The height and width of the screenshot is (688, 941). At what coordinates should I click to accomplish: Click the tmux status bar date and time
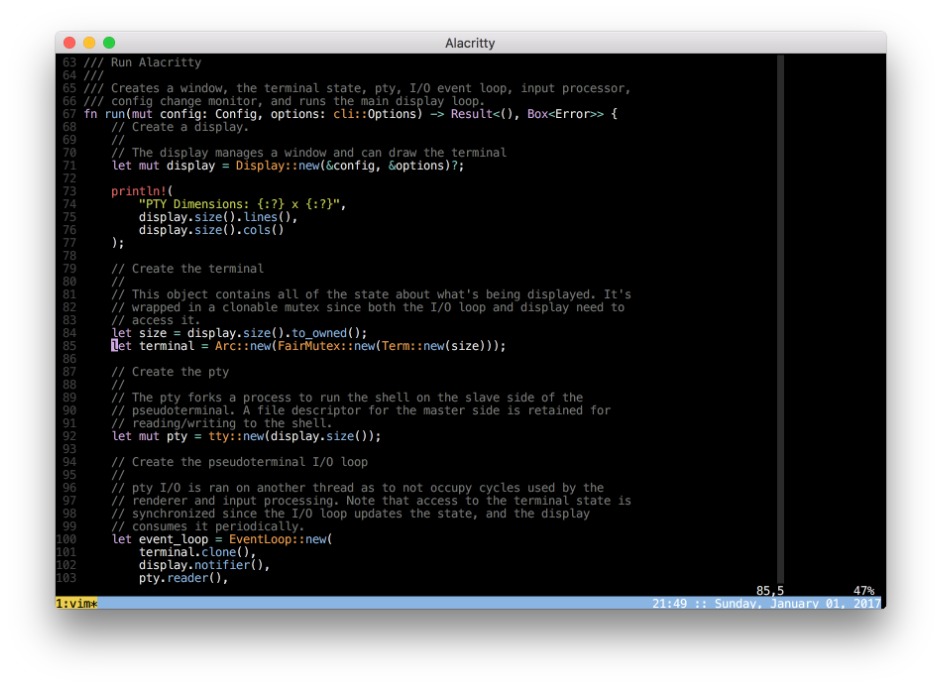[x=763, y=604]
